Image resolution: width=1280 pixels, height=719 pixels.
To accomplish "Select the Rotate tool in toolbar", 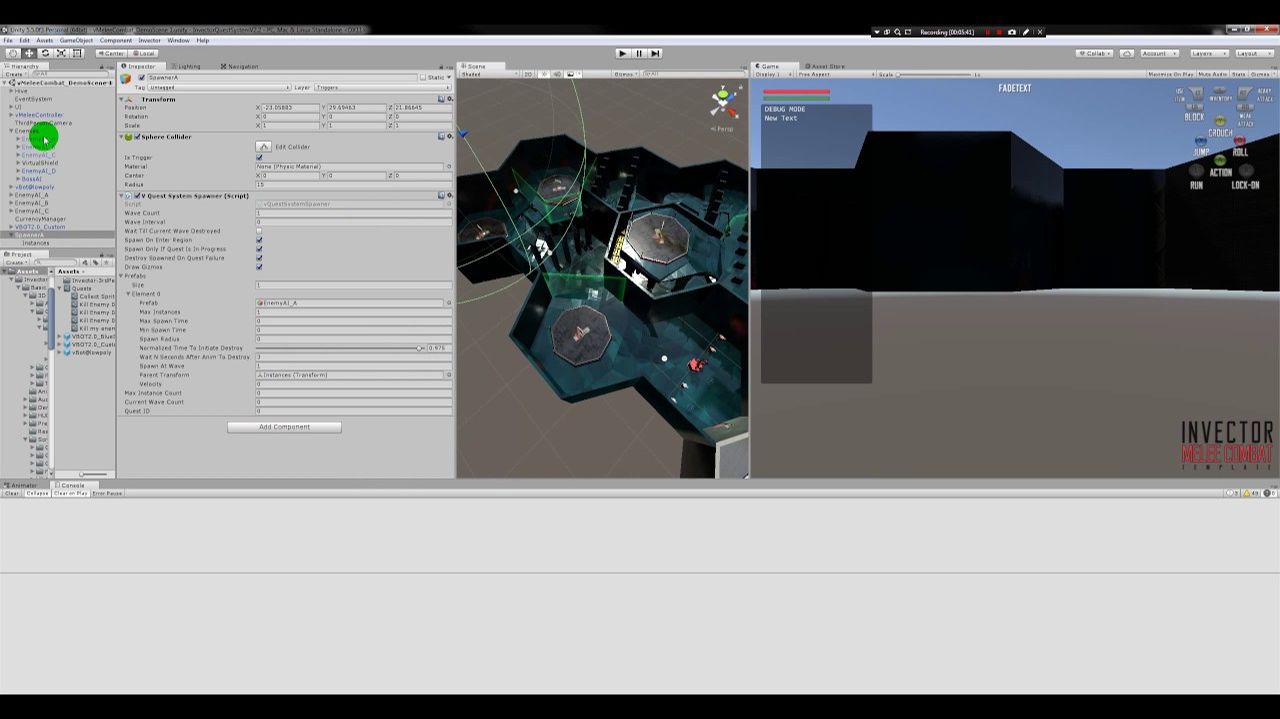I will (45, 53).
